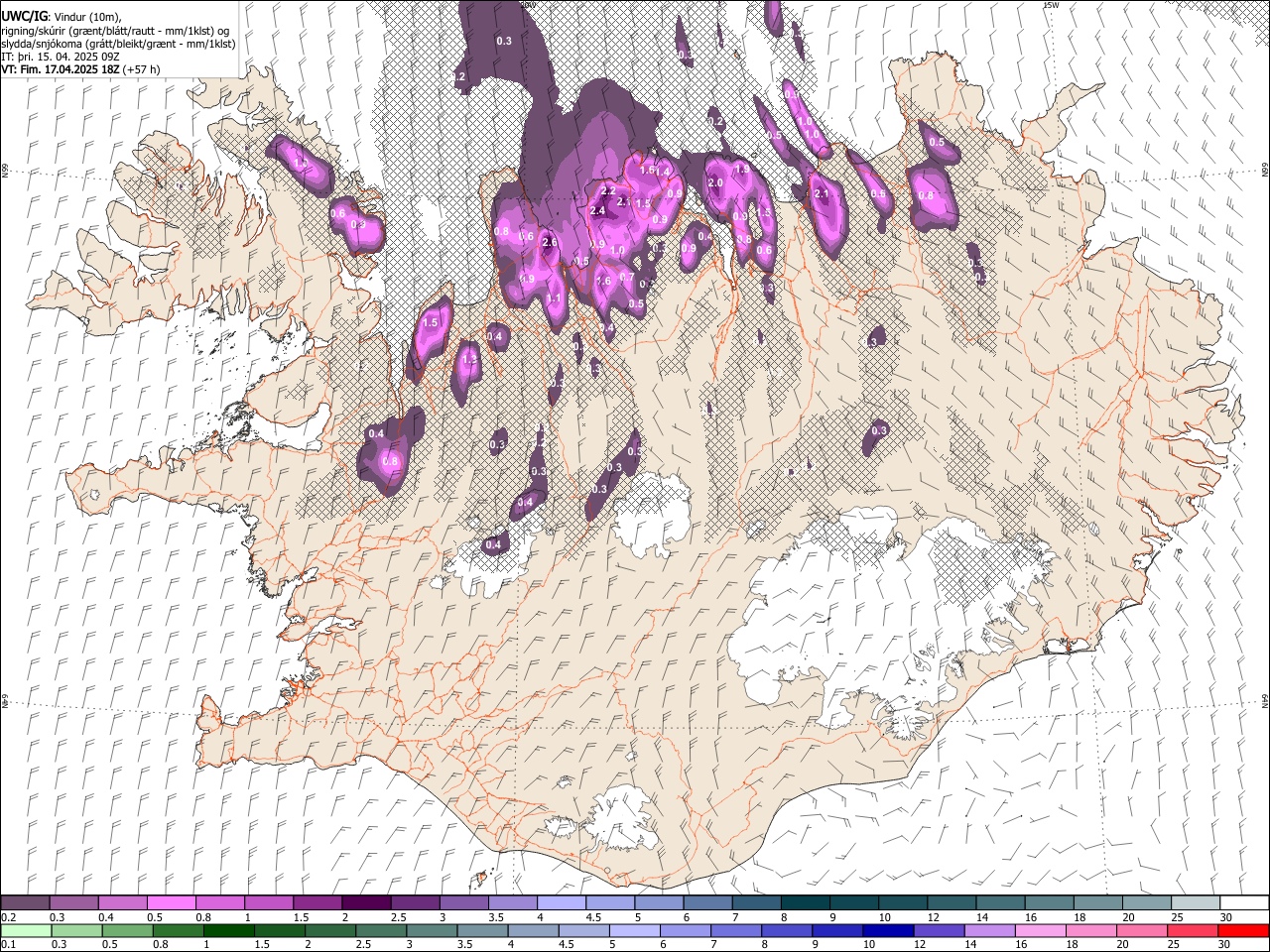Click the 1.9 precipitation value on the map
Image resolution: width=1270 pixels, height=952 pixels.
(x=741, y=170)
